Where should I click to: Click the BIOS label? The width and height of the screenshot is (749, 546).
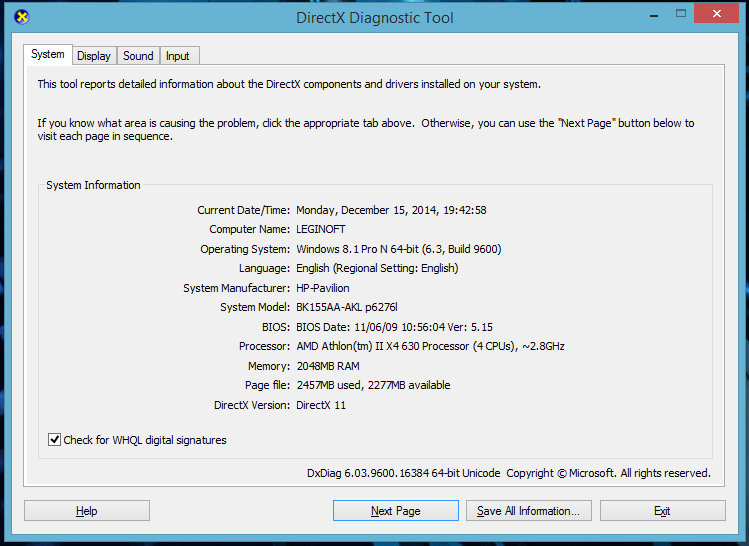[x=276, y=327]
